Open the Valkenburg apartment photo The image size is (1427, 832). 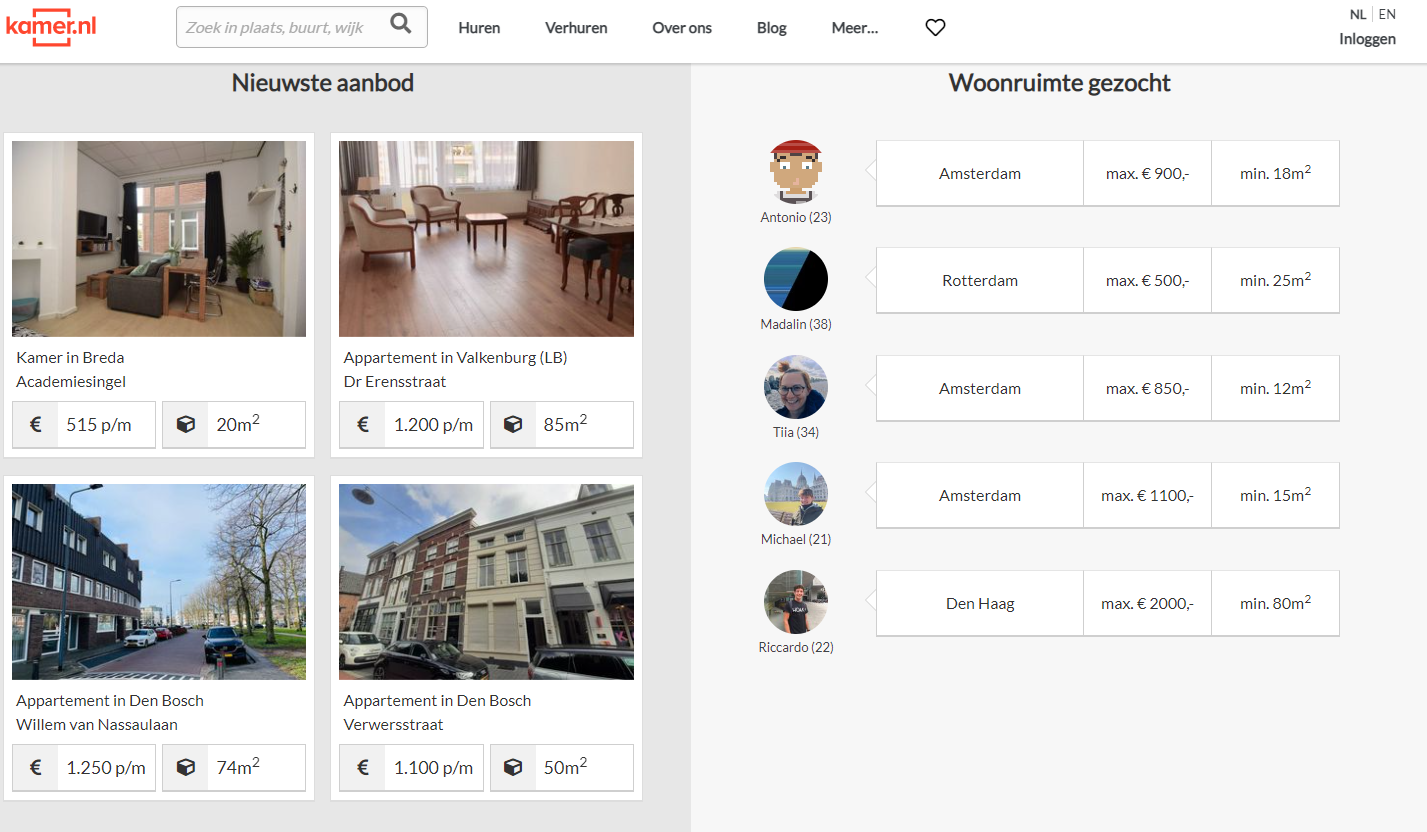[486, 238]
